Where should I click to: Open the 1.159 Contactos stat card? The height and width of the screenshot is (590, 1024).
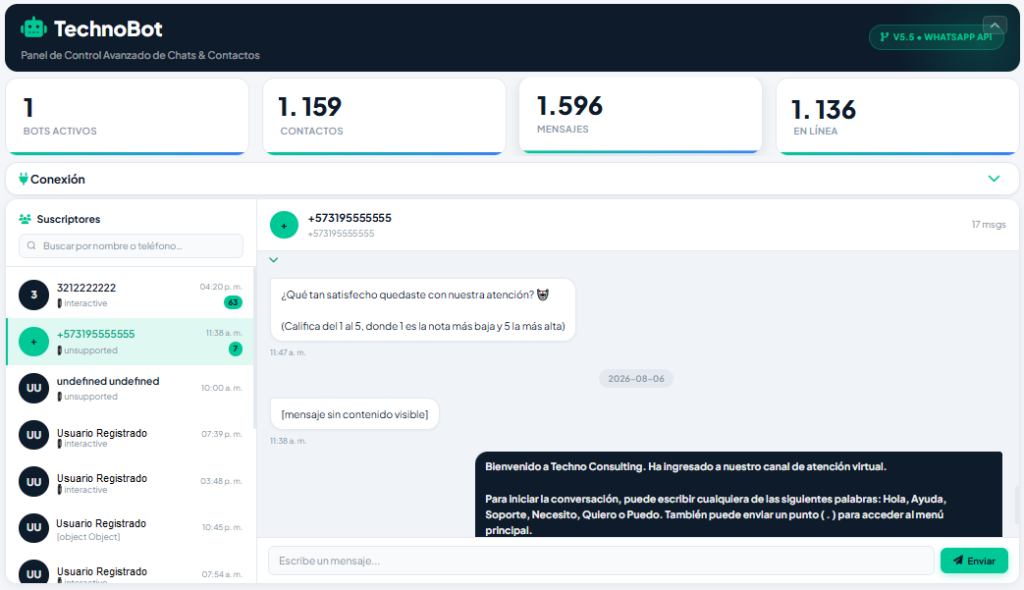(x=384, y=117)
